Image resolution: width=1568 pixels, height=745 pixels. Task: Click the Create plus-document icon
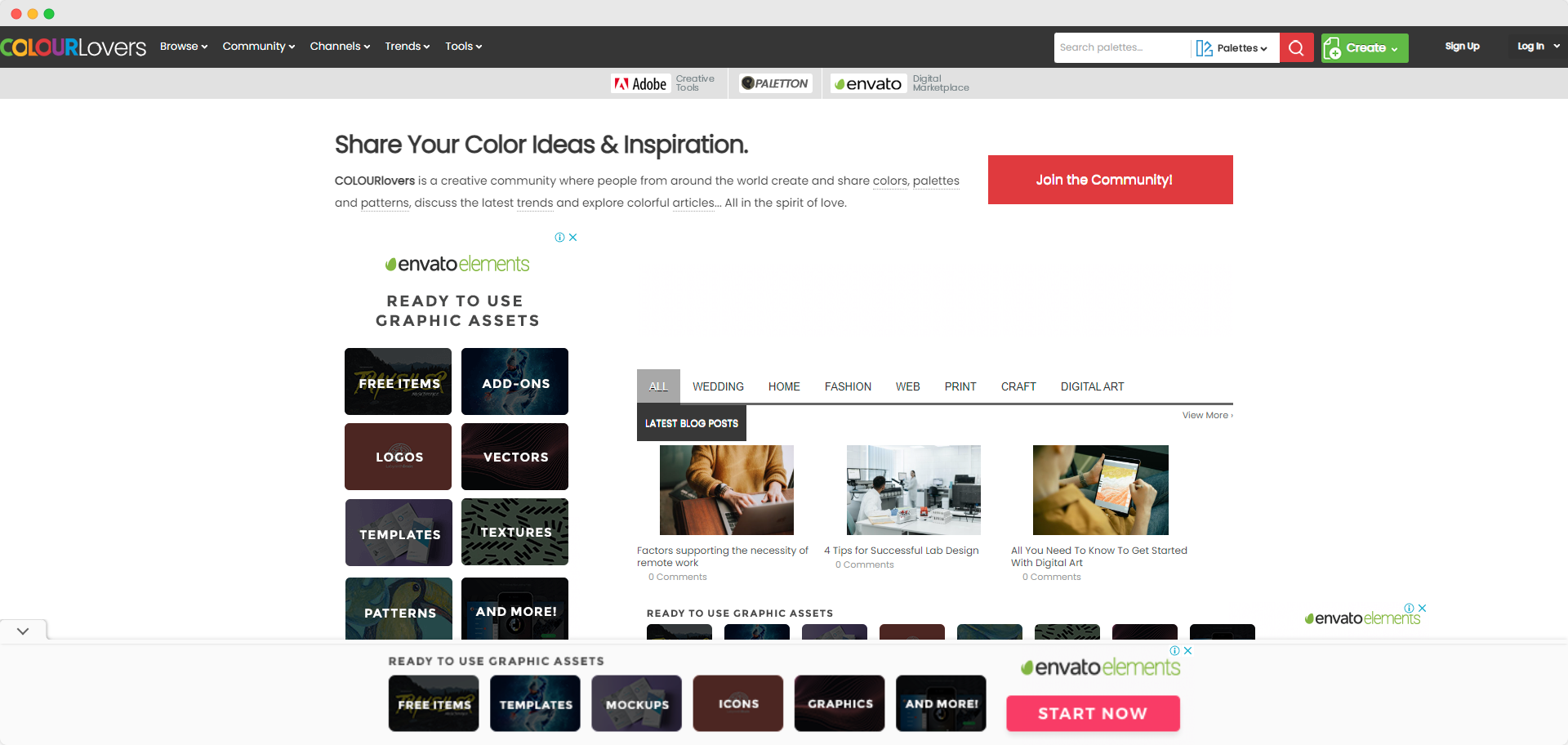tap(1333, 48)
